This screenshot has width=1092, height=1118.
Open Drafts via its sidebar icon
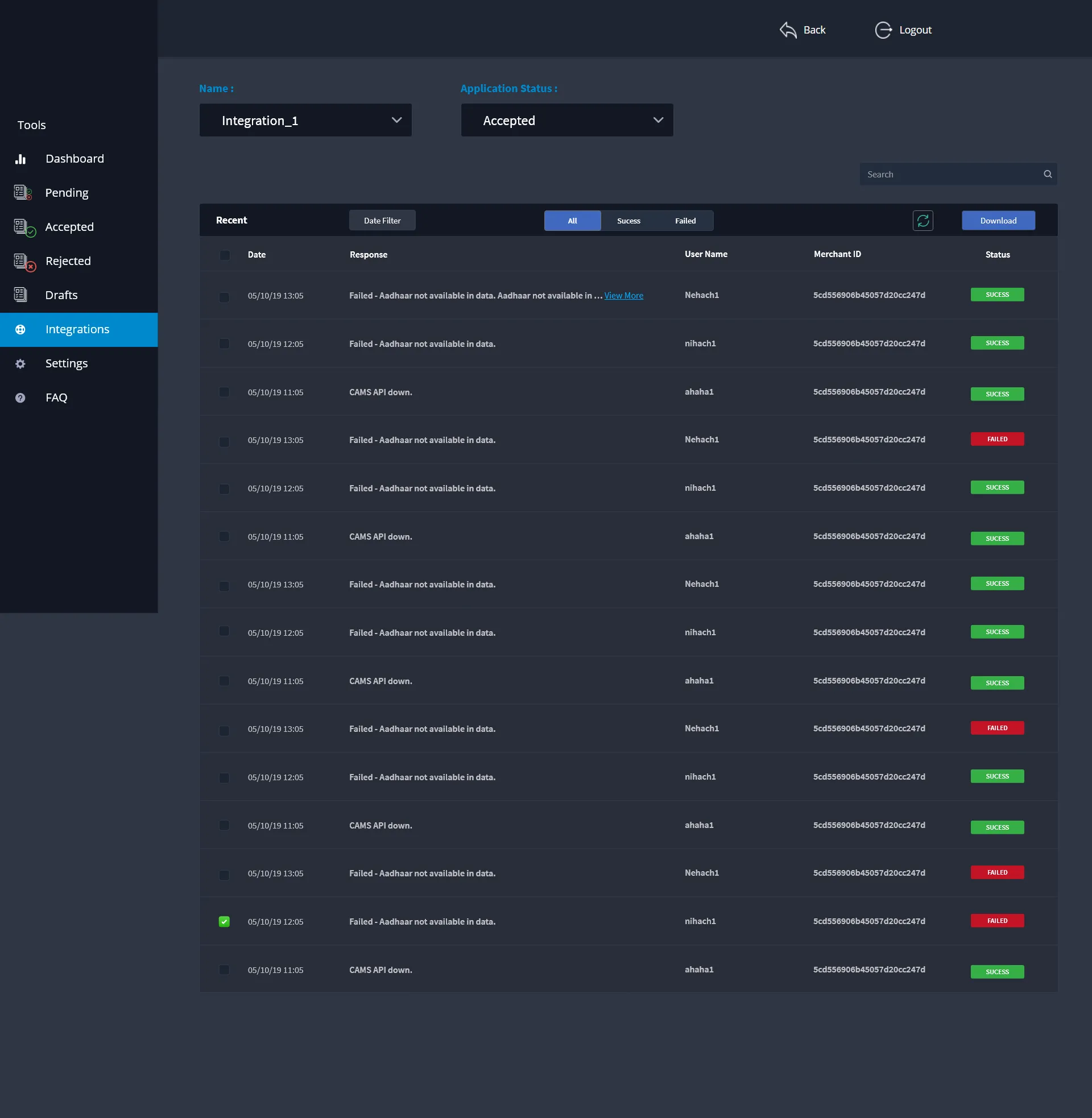pyautogui.click(x=20, y=295)
